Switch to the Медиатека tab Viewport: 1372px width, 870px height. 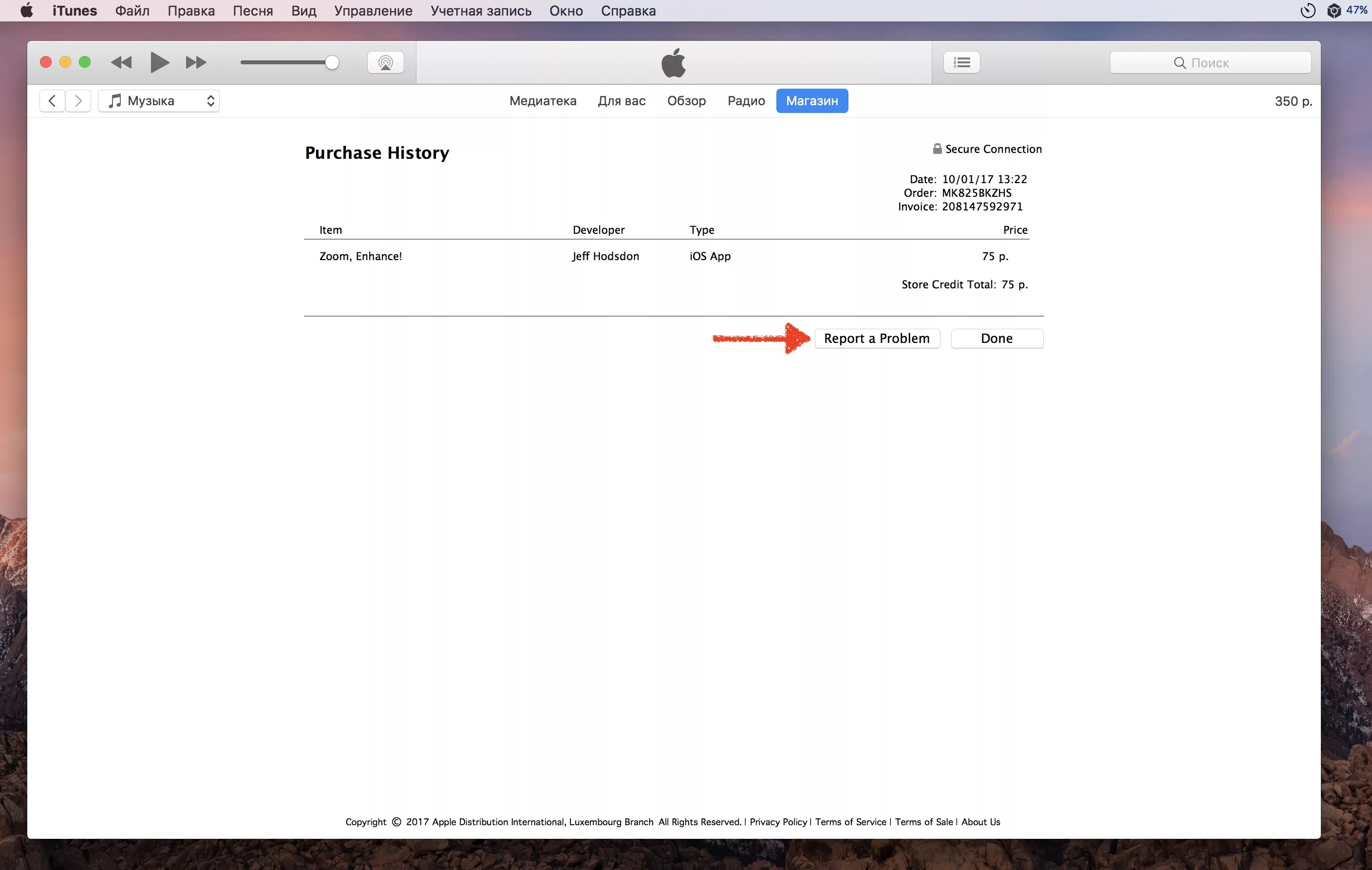[543, 101]
